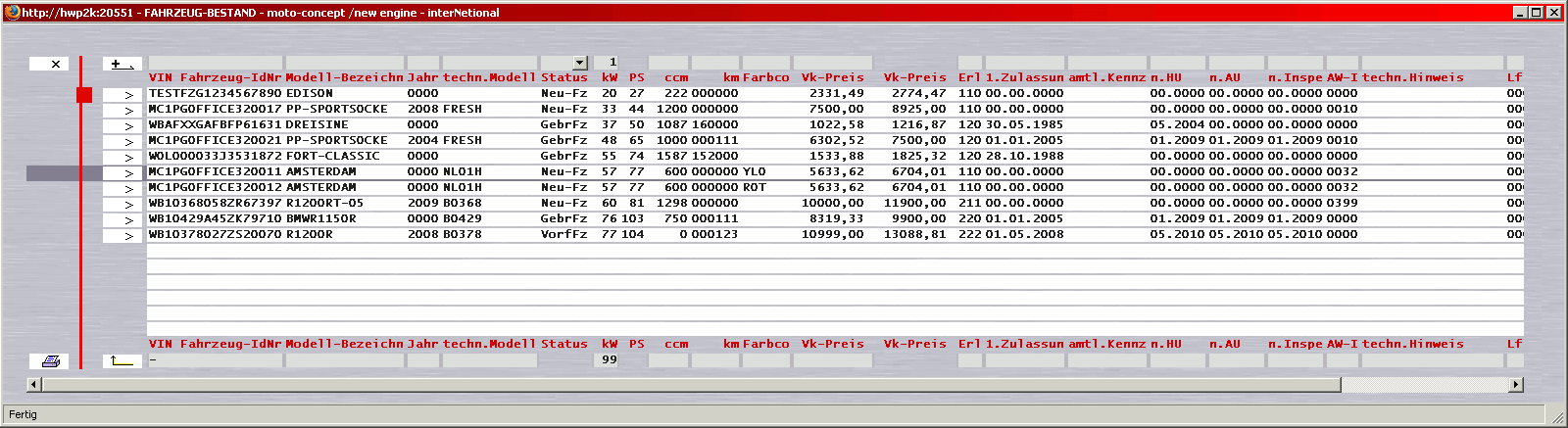Open the Status filter dropdown
Screen dimensions: 1568x428
[579, 63]
